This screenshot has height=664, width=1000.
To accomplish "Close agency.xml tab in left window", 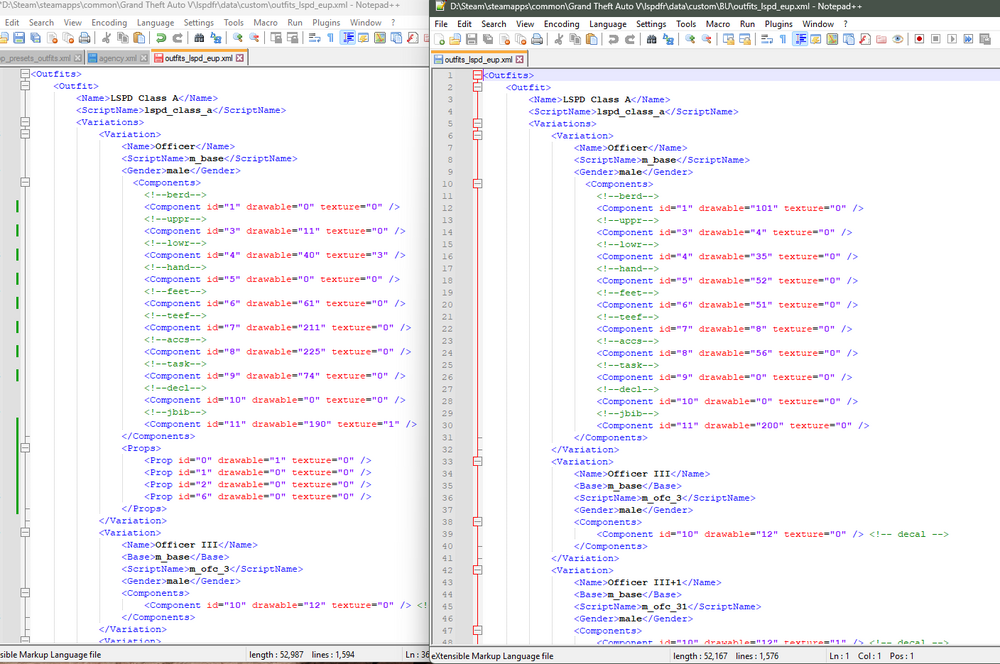I will click(x=143, y=58).
